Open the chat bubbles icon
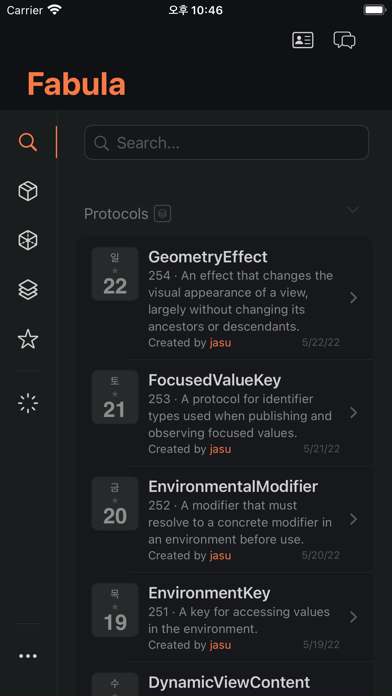Screen dimensions: 392x696 [x=344, y=40]
